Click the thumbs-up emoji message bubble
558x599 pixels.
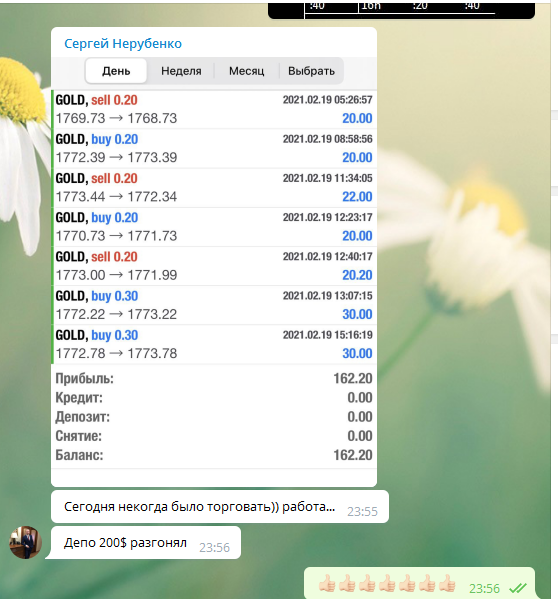tap(419, 584)
